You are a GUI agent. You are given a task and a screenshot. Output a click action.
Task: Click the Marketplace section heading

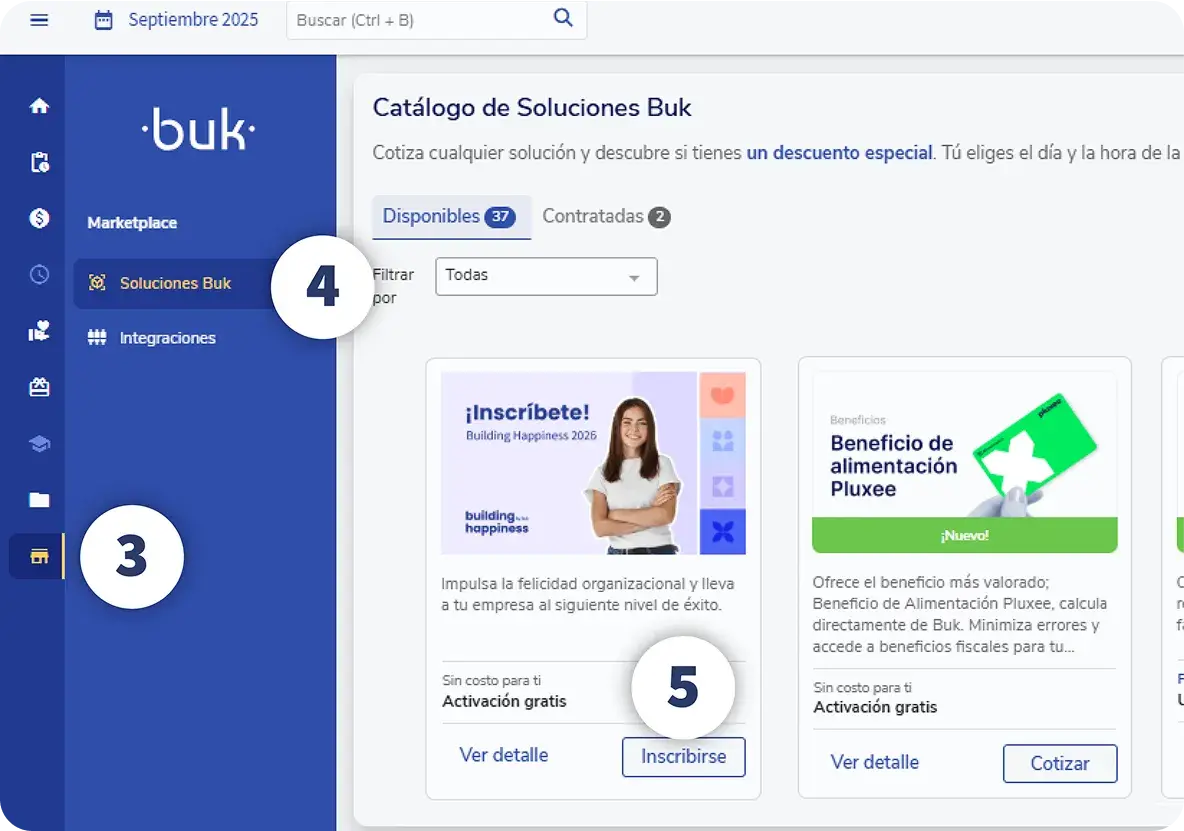click(132, 223)
